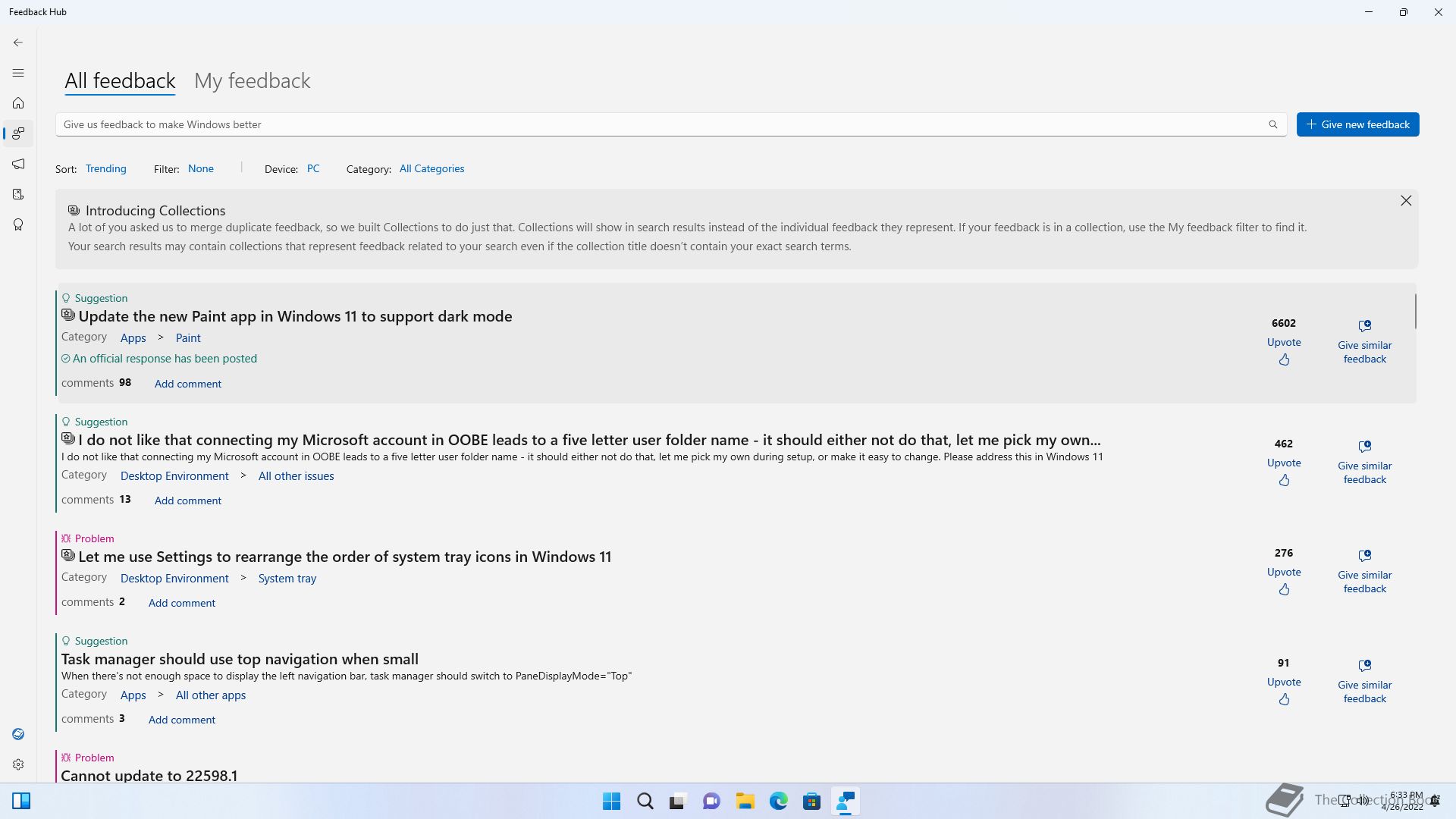Switch to My feedback tab
Image resolution: width=1456 pixels, height=819 pixels.
252,80
